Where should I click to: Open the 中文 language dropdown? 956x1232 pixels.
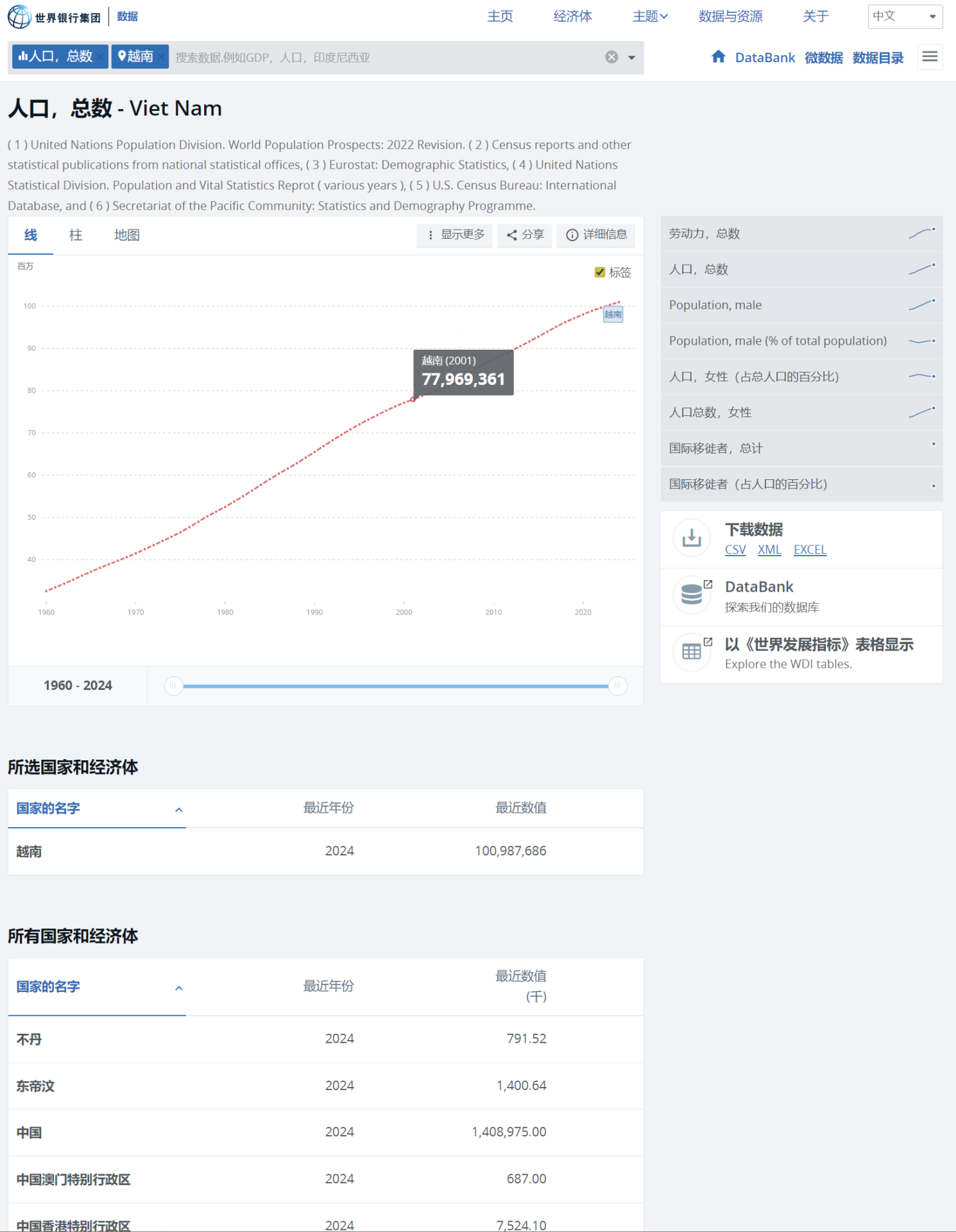pos(905,17)
